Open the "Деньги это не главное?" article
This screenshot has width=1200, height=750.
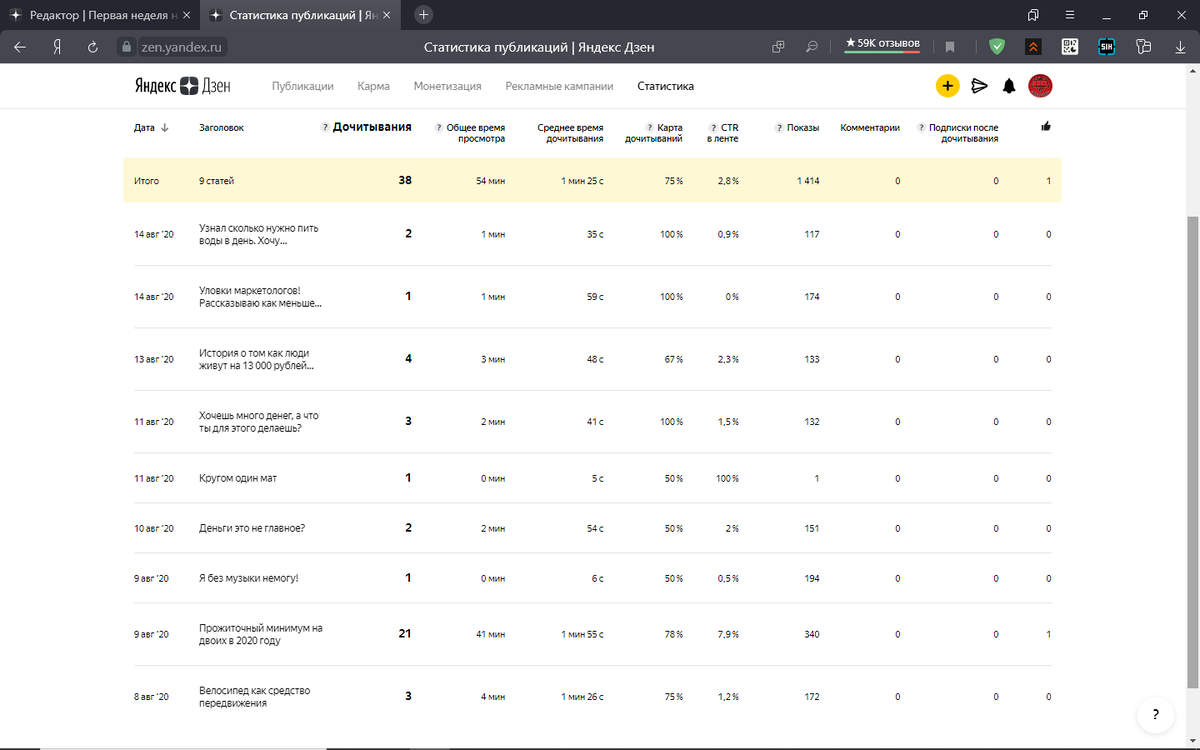coord(251,528)
